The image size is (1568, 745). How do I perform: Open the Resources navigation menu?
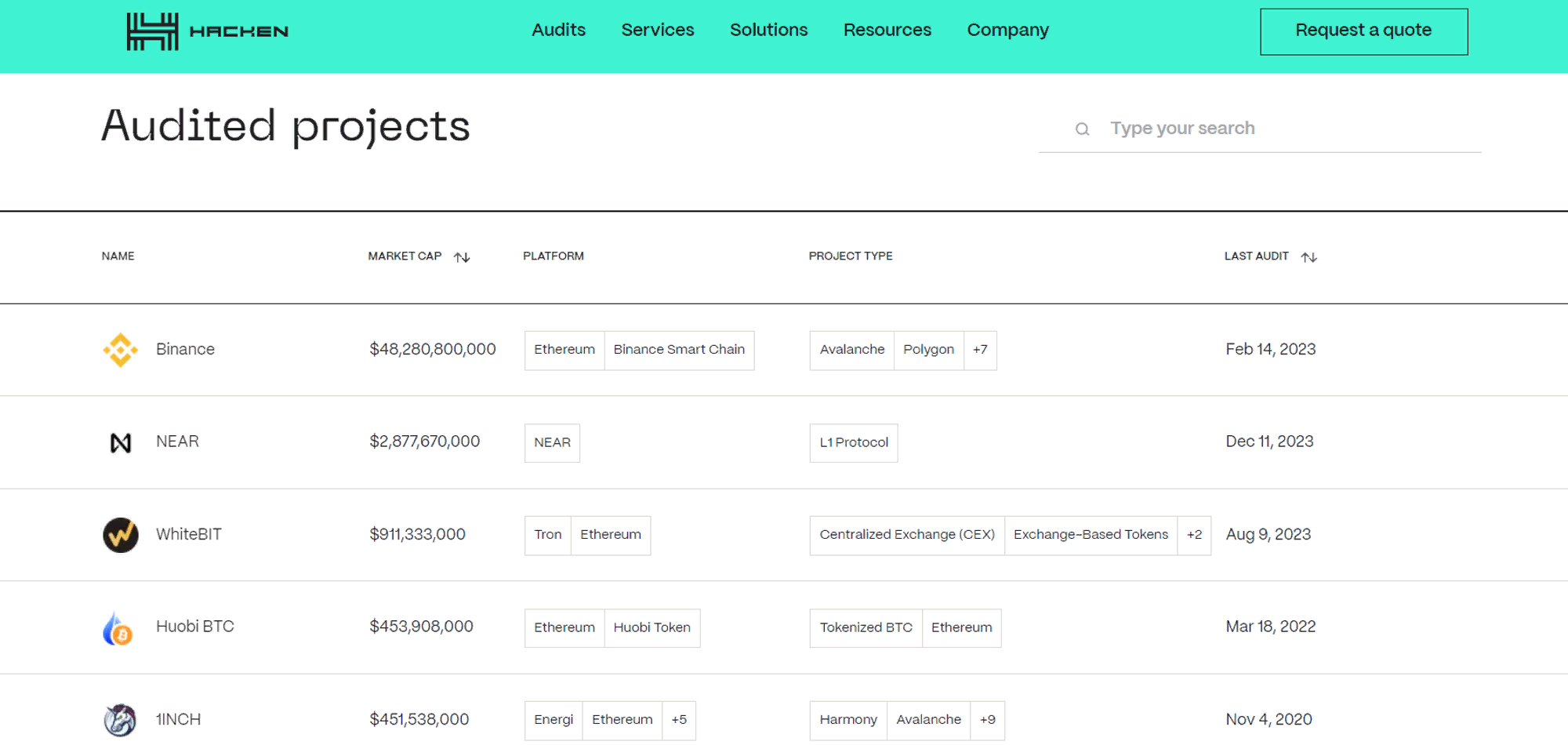[x=887, y=30]
